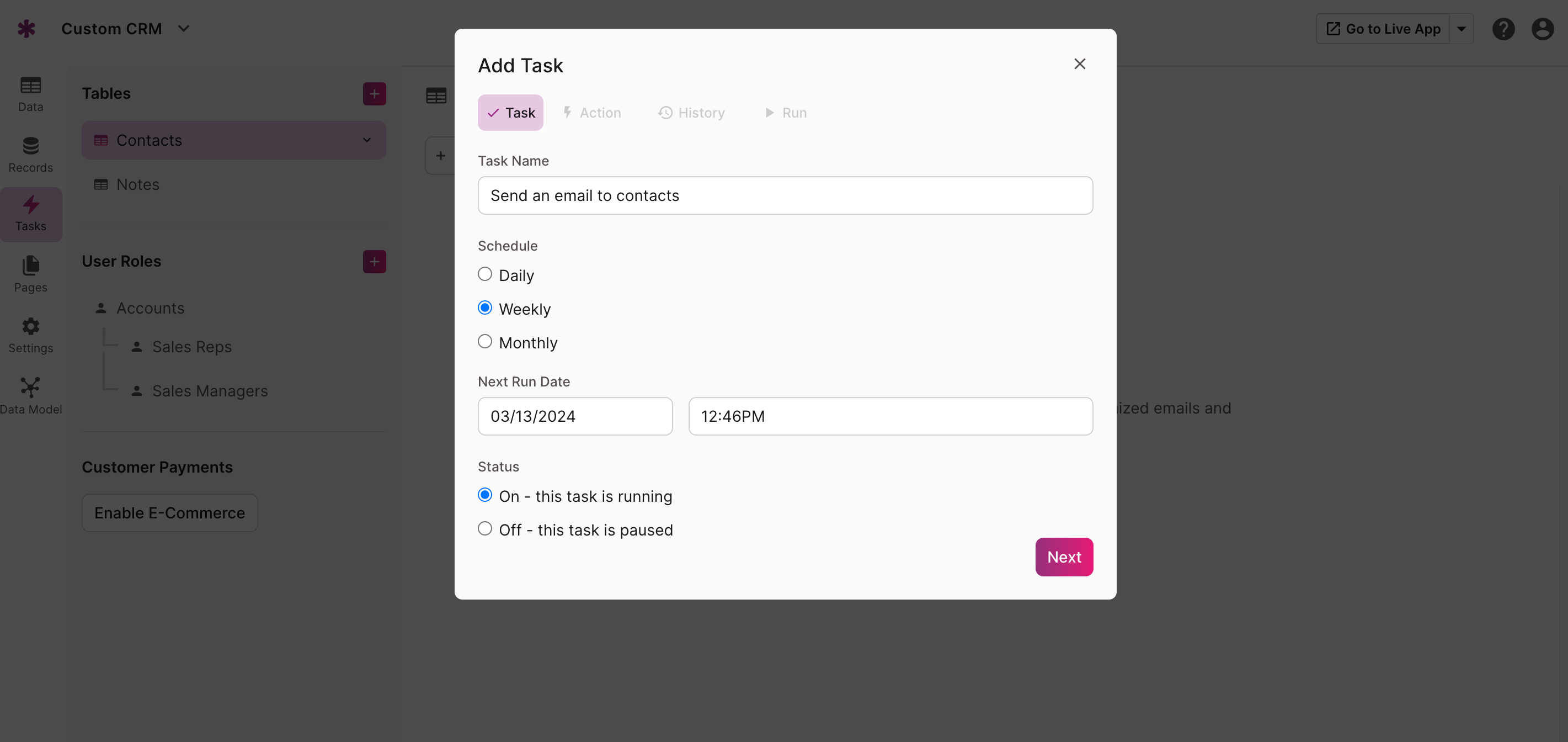Switch to the History tab

[x=691, y=113]
